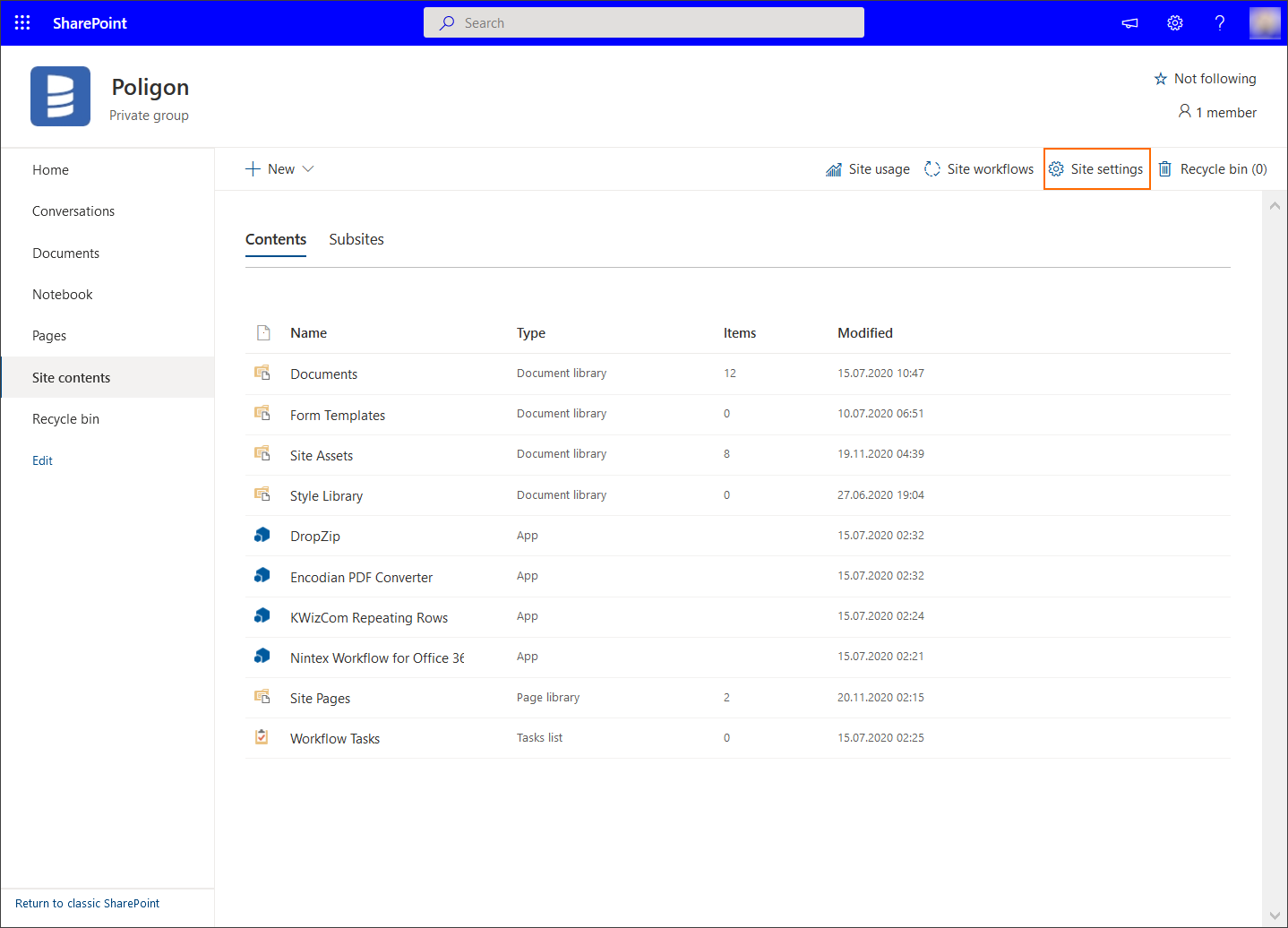The height and width of the screenshot is (928, 1288).
Task: Click the megaphone notifications icon
Action: click(x=1129, y=23)
